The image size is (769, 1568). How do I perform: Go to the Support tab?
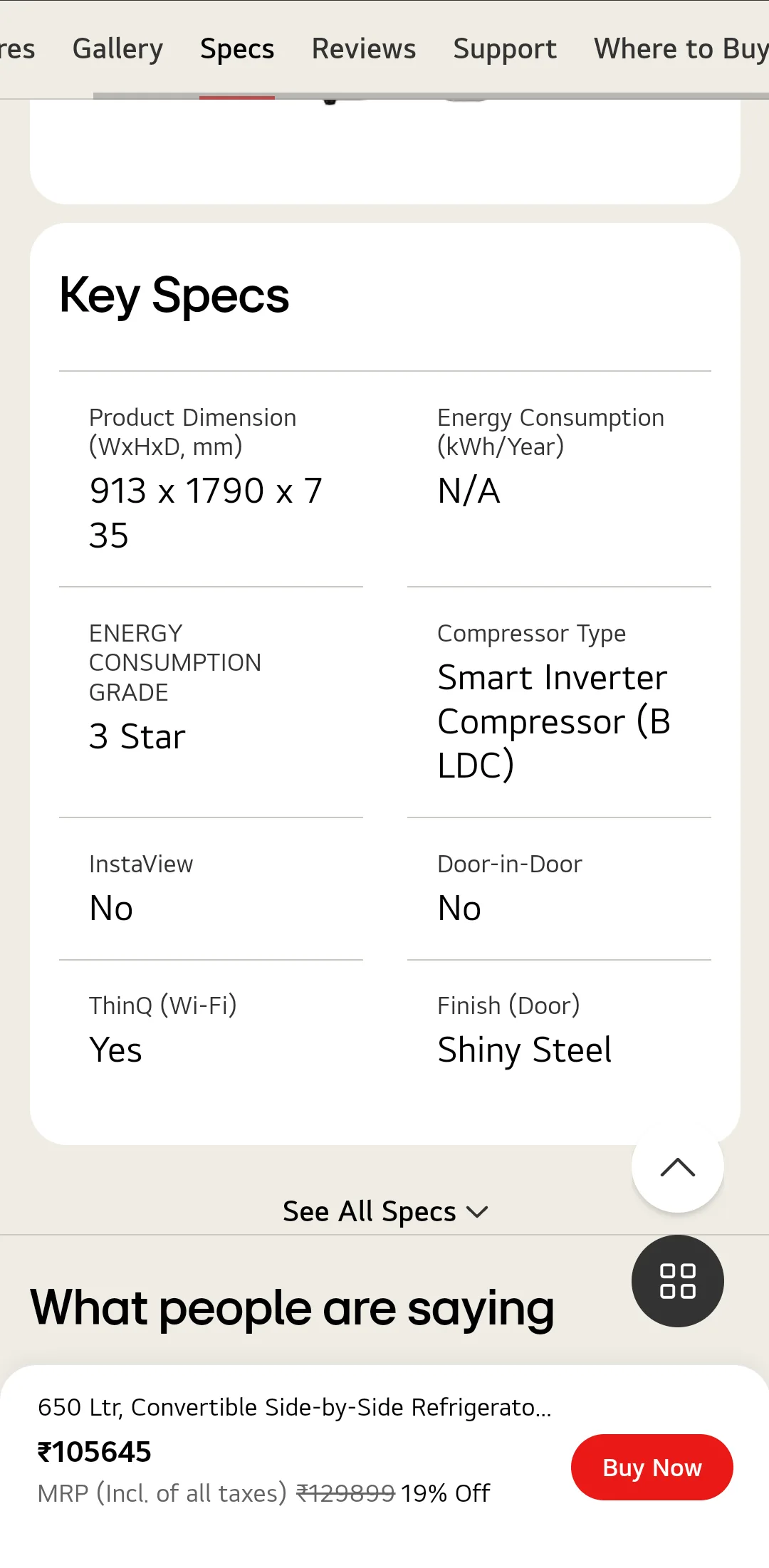505,49
